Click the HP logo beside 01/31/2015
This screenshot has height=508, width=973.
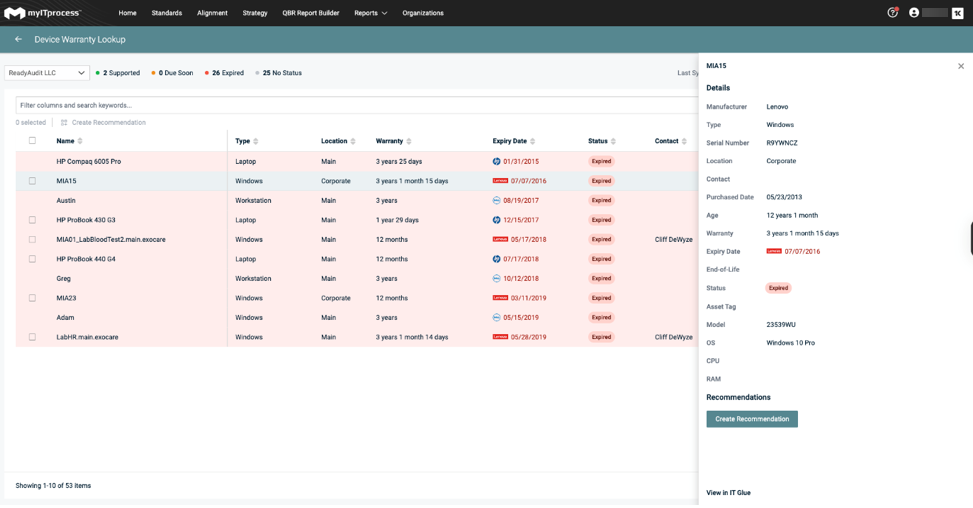click(496, 161)
